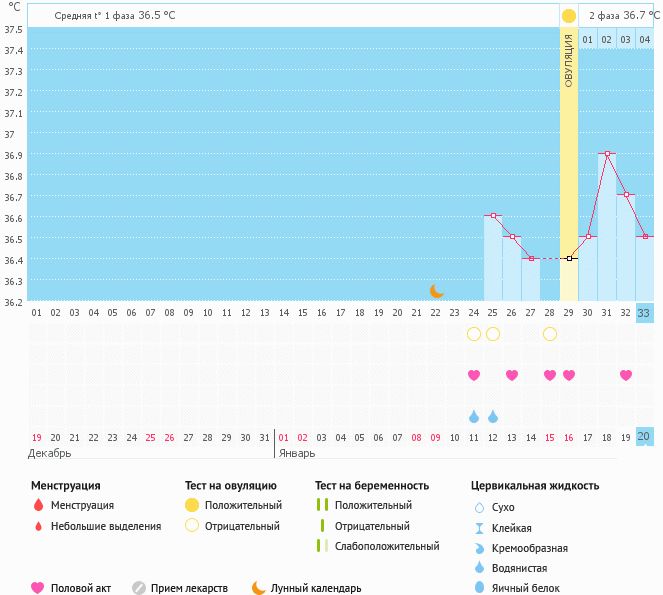Click phase 2 day 04 header cell
This screenshot has height=595, width=663.
click(x=645, y=40)
